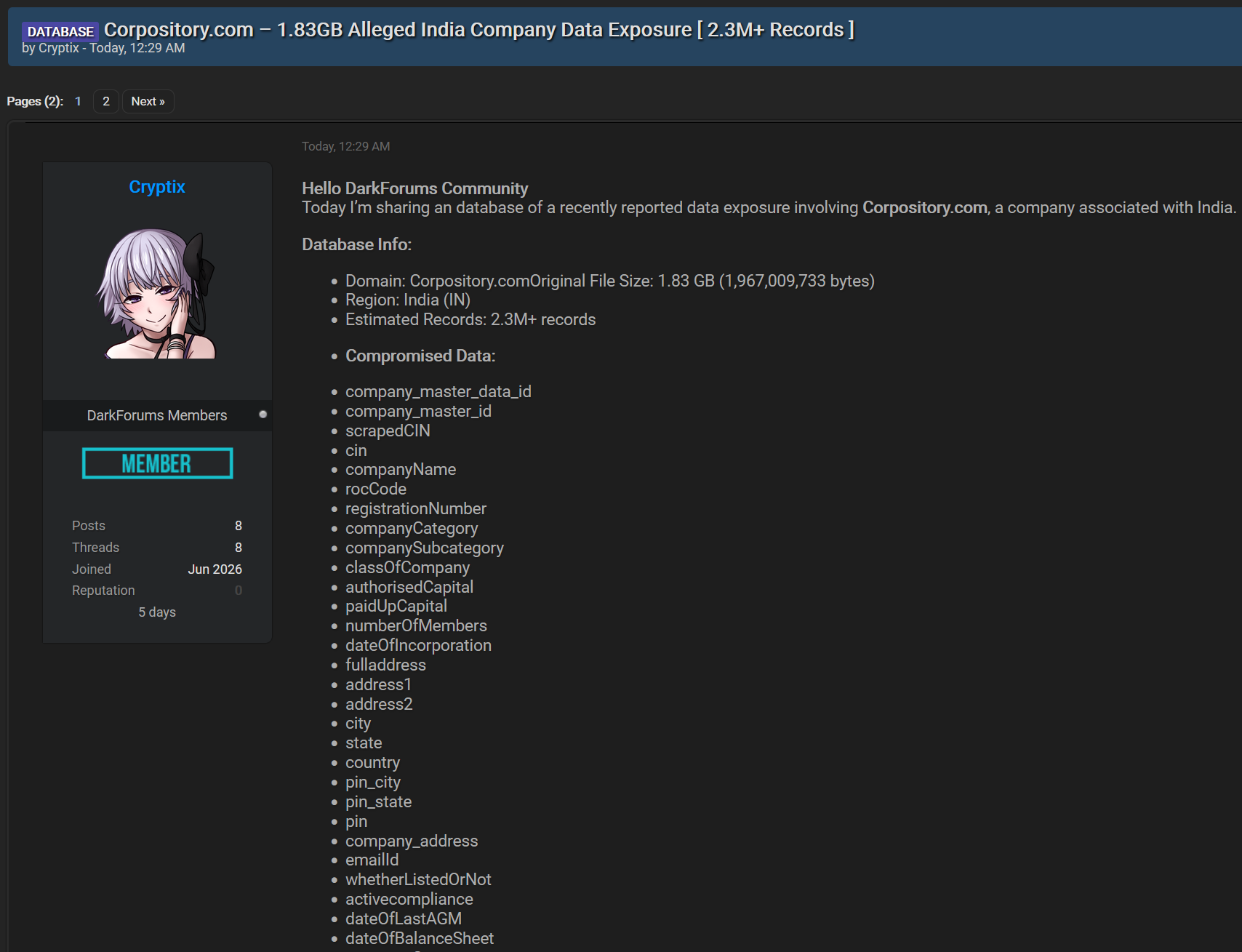Click the companyCategory list item
This screenshot has width=1242, height=952.
[x=412, y=529]
